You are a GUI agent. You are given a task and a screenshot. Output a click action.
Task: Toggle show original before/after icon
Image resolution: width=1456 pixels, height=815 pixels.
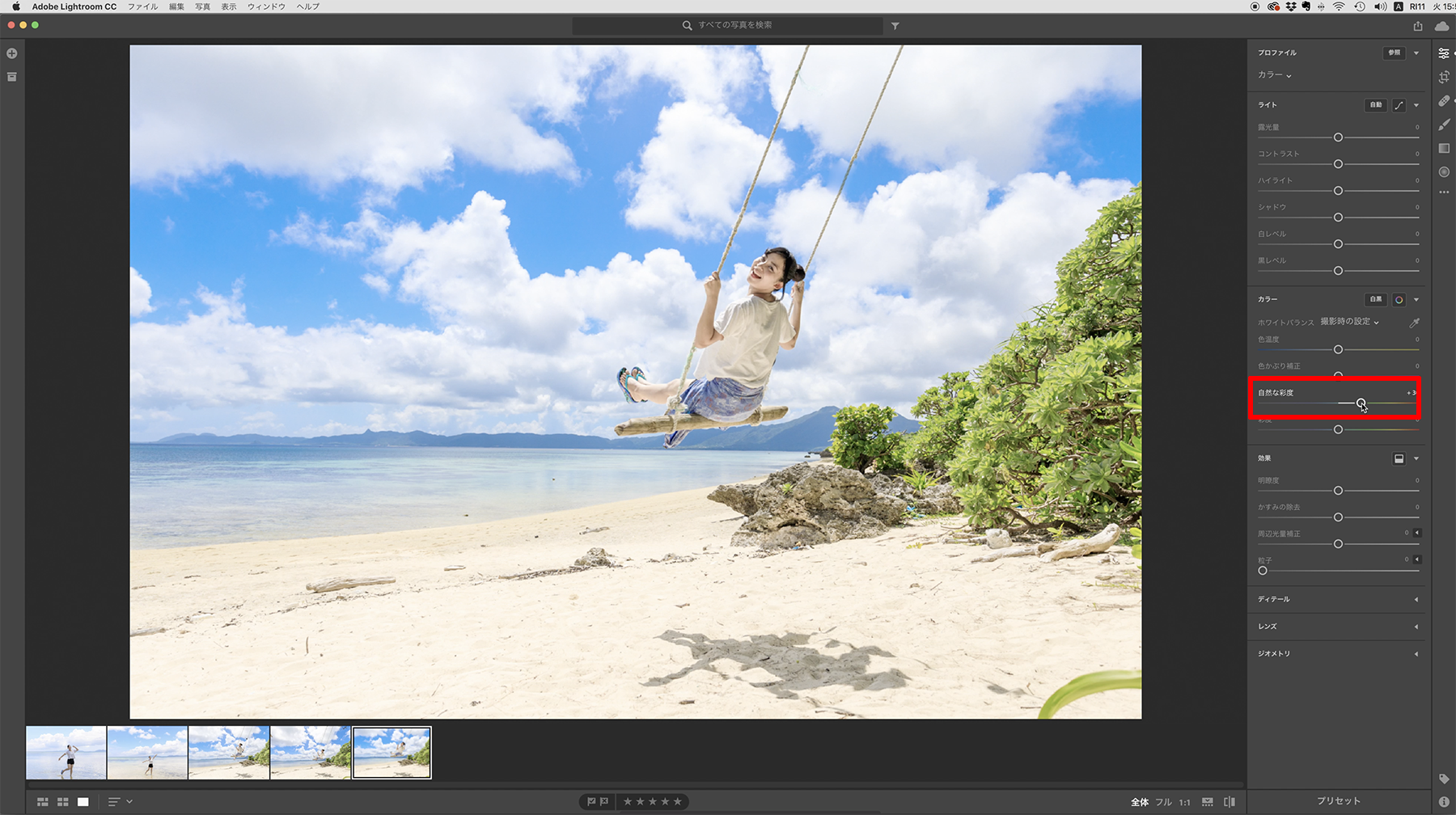[x=1230, y=802]
